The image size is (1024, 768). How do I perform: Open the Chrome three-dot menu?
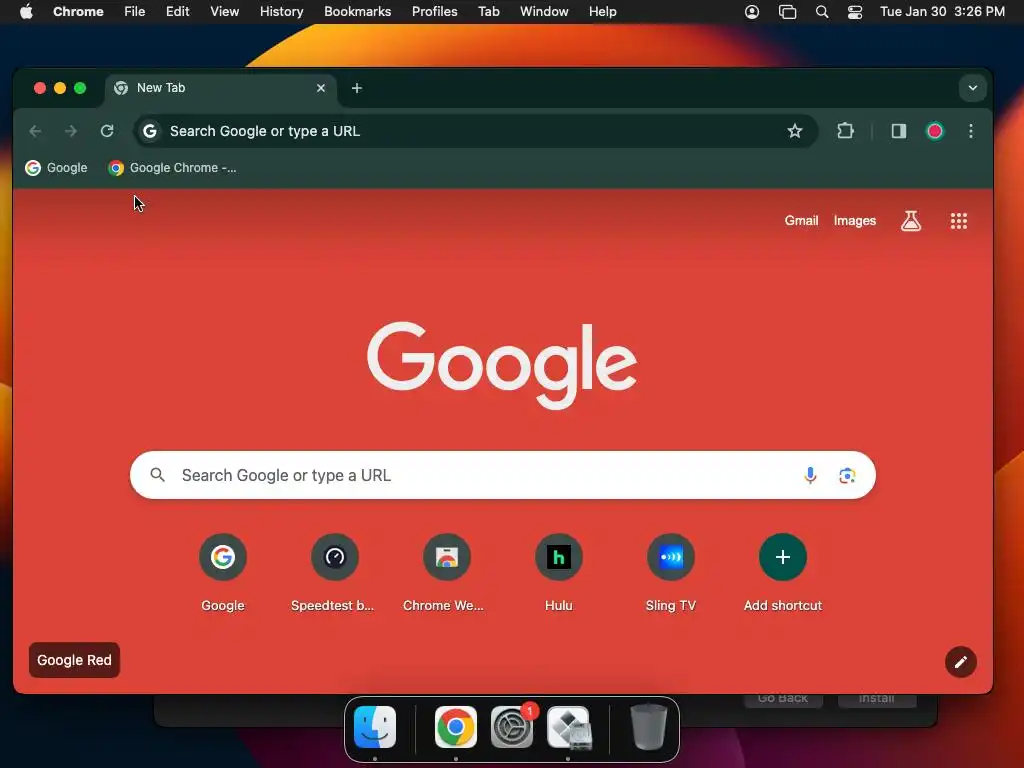tap(971, 131)
